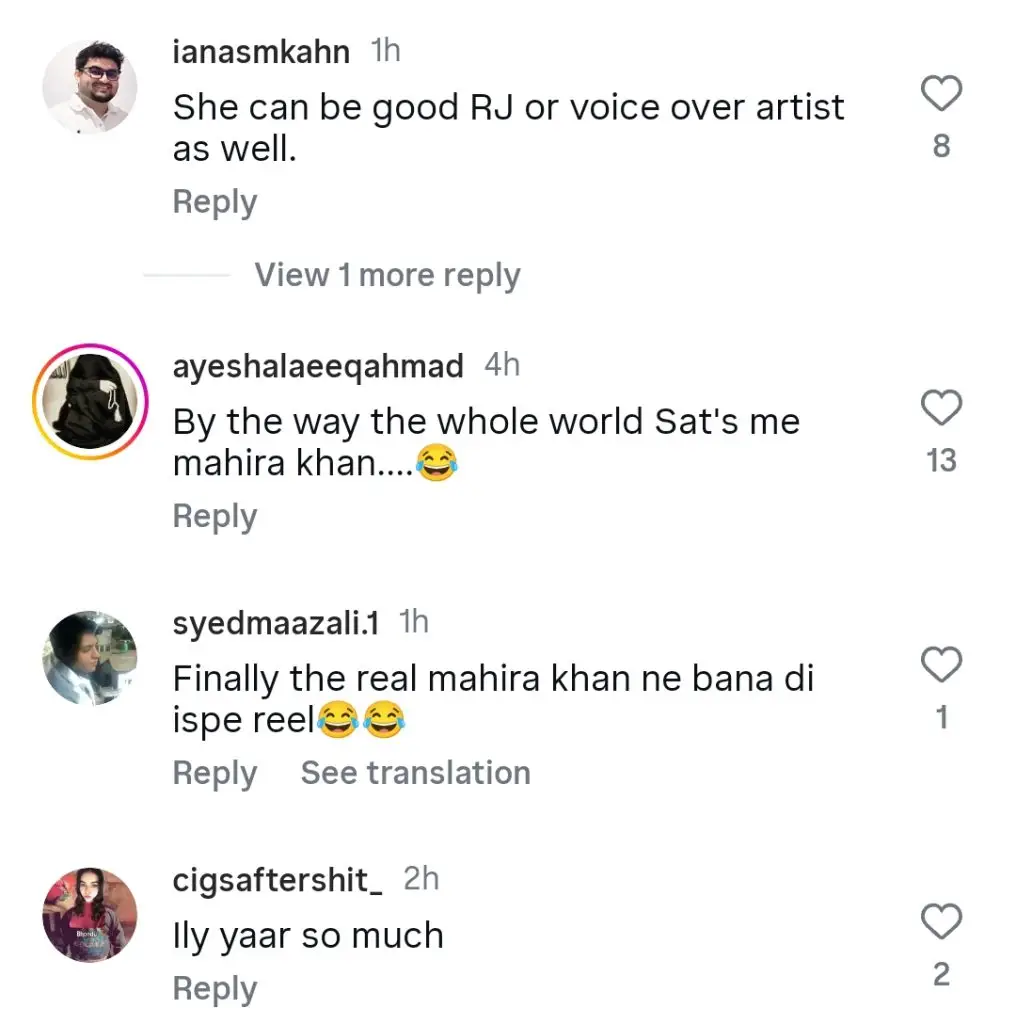Heart the comment by cigsaftershit_
Viewport: 1016px width, 1024px height.
tap(940, 922)
